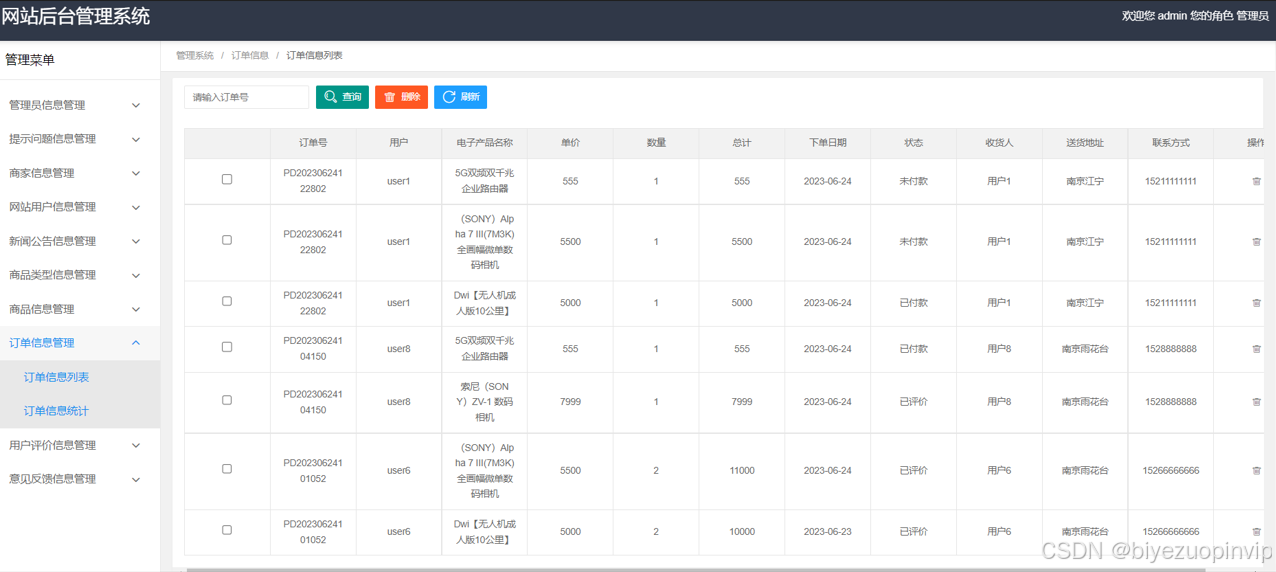Click 订单信息 breadcrumb link
This screenshot has width=1276, height=572.
[x=250, y=56]
